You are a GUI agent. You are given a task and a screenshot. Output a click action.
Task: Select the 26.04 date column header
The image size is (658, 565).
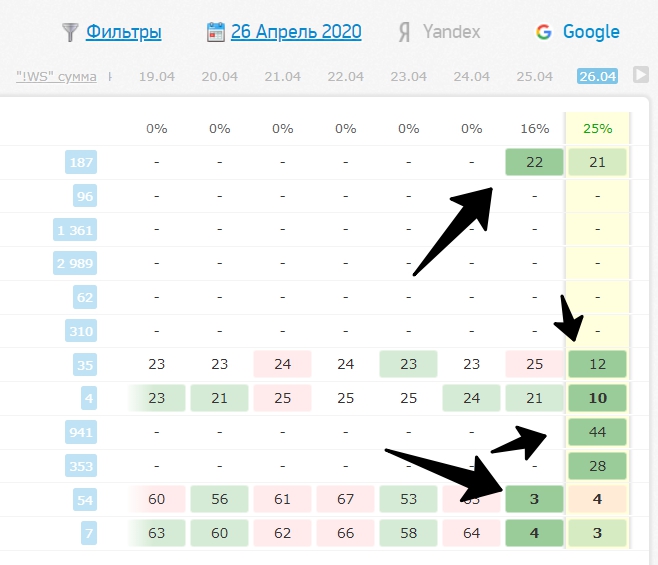[597, 76]
